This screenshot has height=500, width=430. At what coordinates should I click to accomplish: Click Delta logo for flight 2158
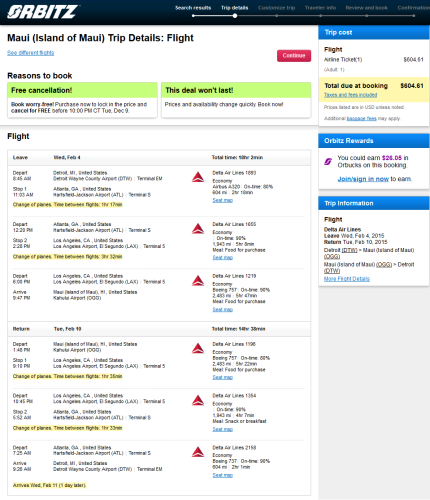click(198, 452)
